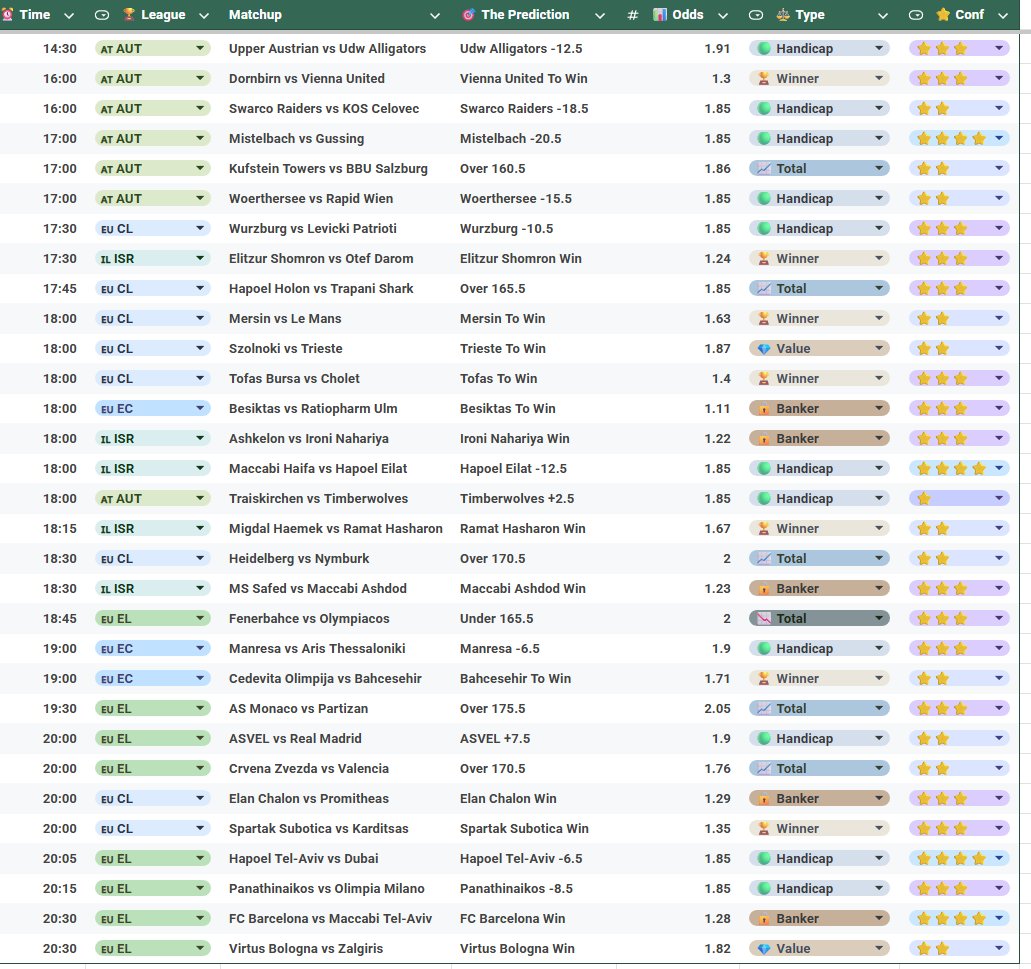Click the alarm clock icon beside Time header
This screenshot has width=1031, height=969.
[x=7, y=14]
